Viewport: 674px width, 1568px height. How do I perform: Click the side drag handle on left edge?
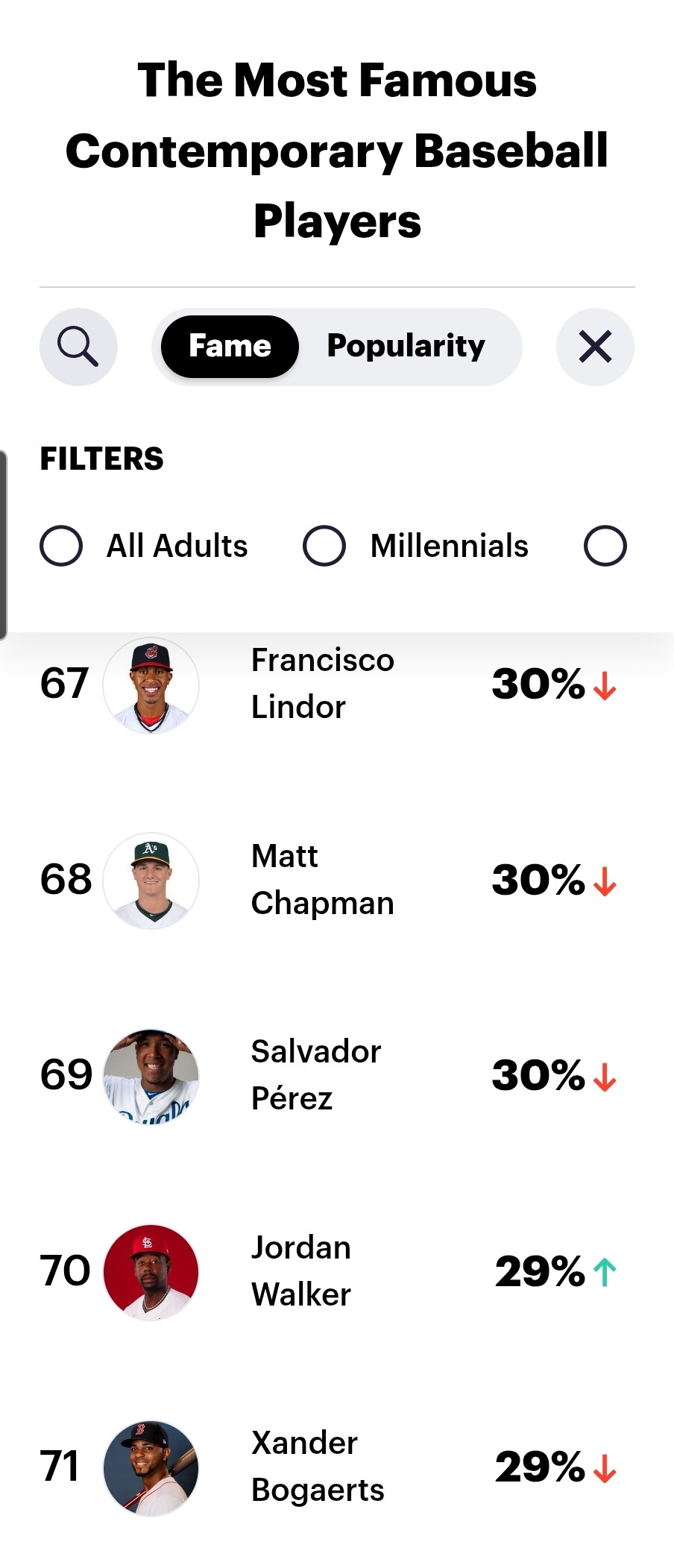[4, 545]
